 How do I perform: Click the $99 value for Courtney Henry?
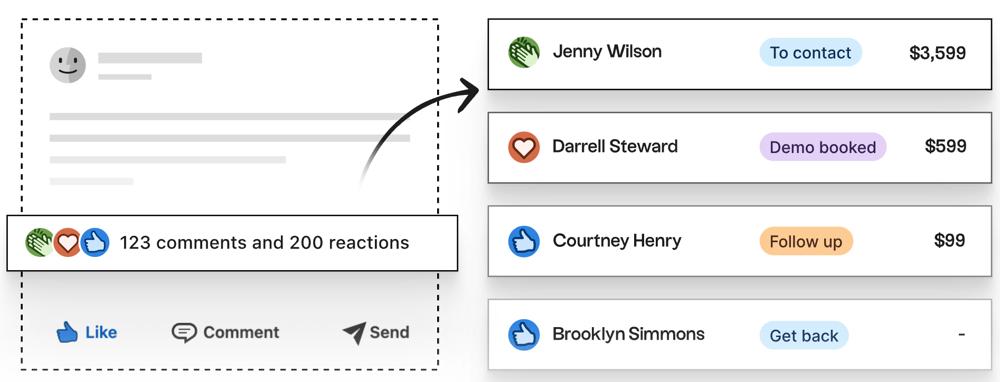[950, 240]
